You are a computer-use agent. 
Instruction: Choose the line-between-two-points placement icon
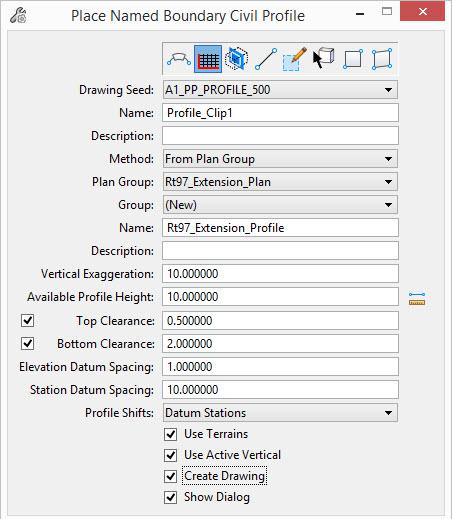coord(266,59)
